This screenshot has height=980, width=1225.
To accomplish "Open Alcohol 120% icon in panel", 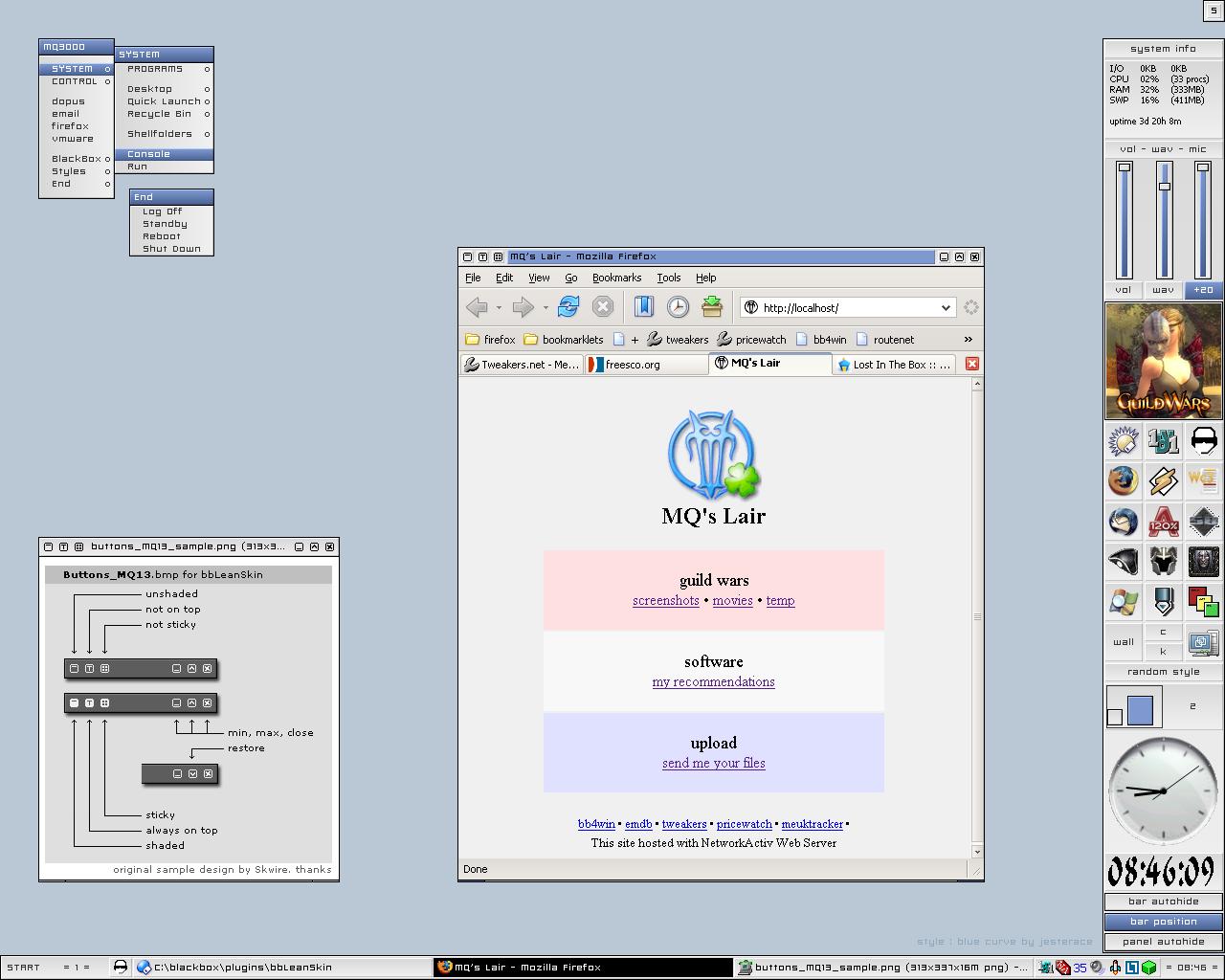I will [1164, 522].
